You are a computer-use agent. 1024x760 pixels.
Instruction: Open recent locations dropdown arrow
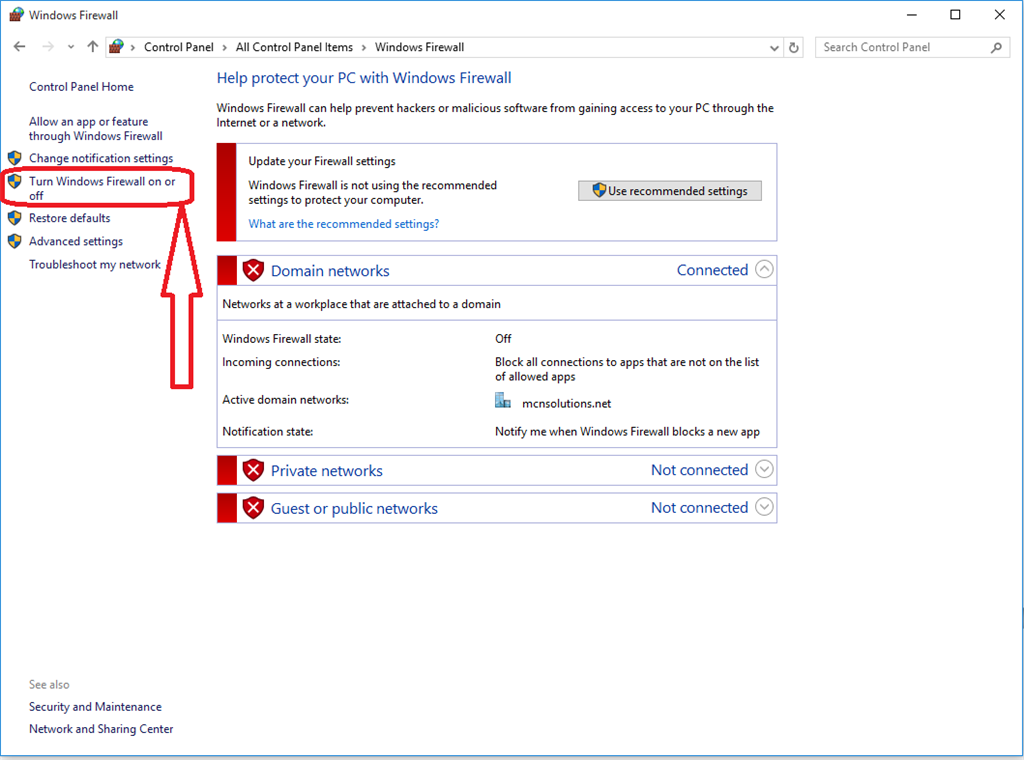[71, 47]
